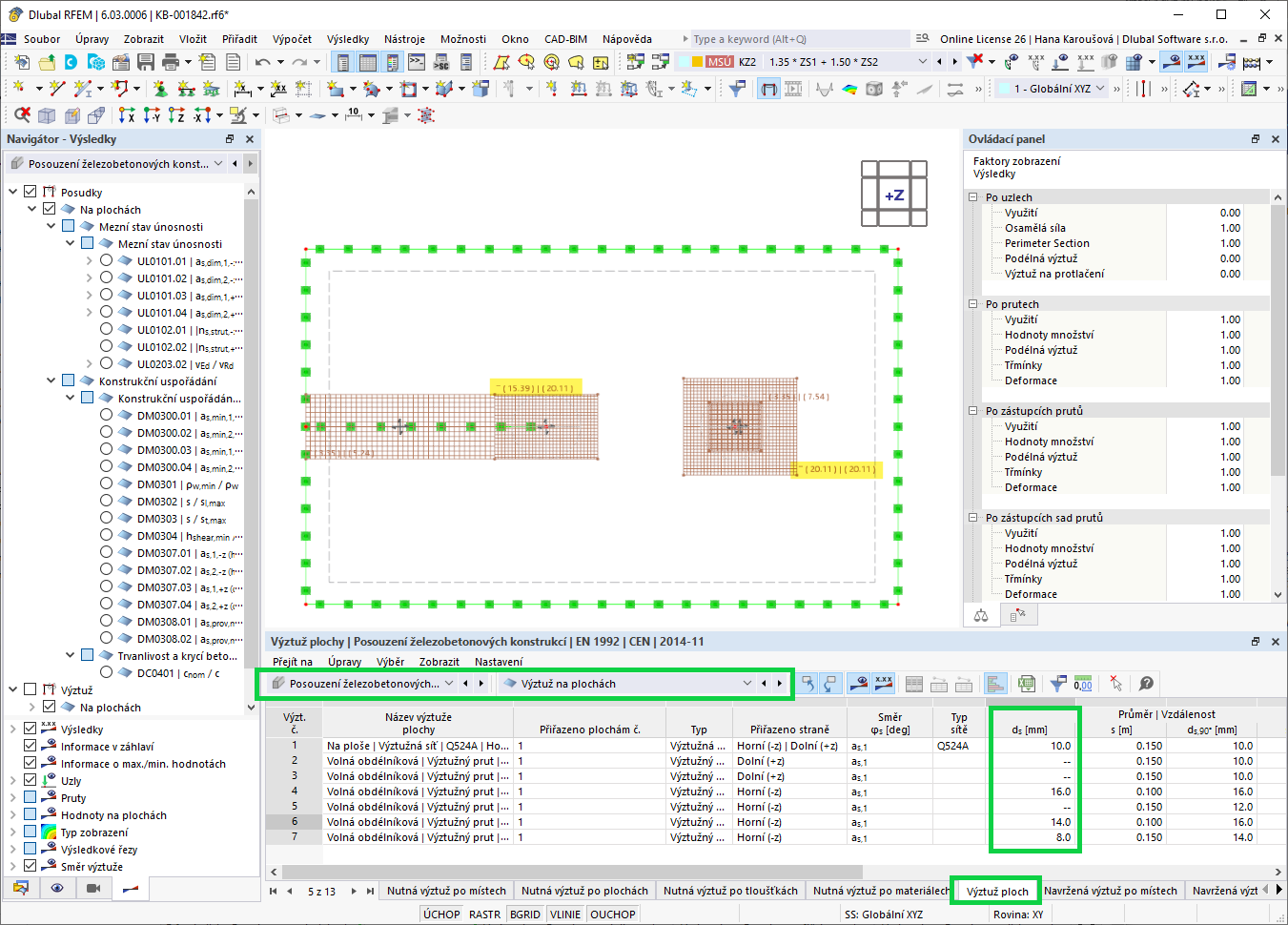Image resolution: width=1288 pixels, height=925 pixels.
Task: Open the navigator display eye tab icon
Action: click(x=57, y=888)
